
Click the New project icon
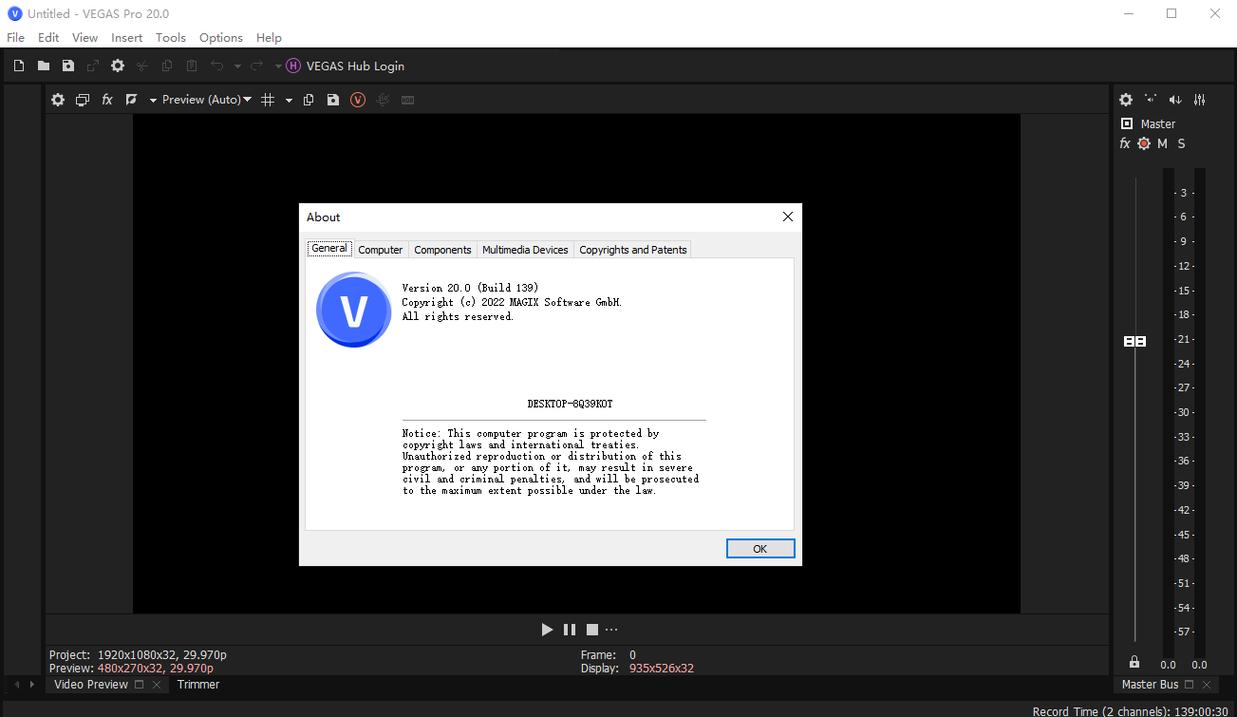pos(18,66)
